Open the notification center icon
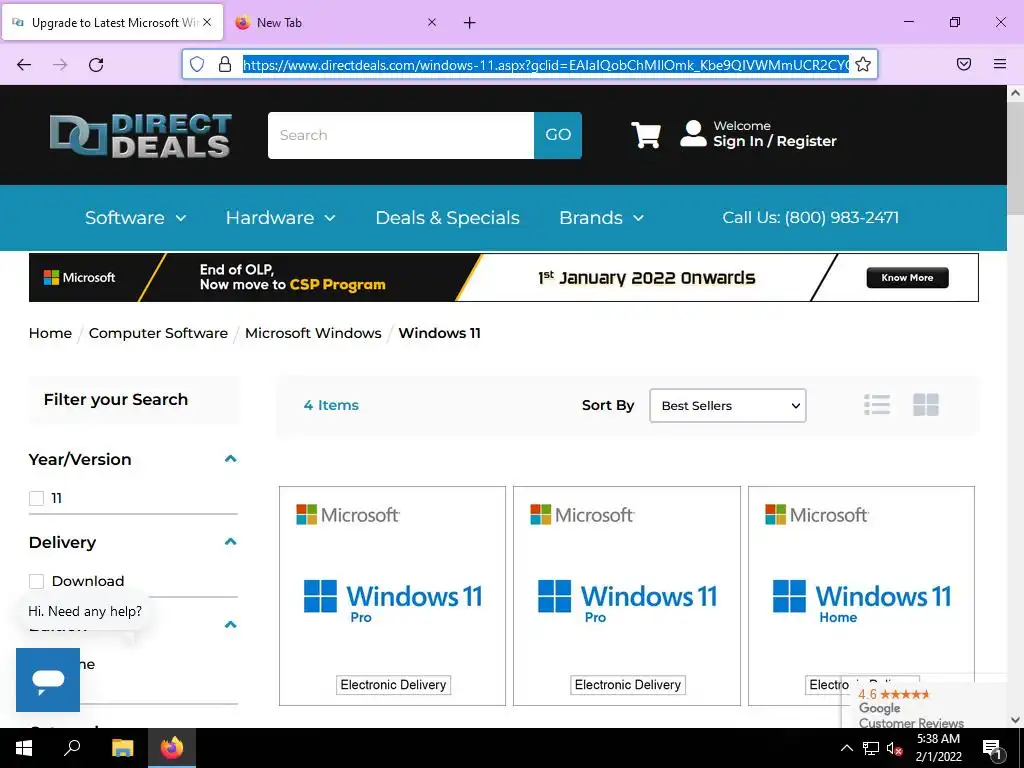Image resolution: width=1024 pixels, height=768 pixels. (992, 749)
